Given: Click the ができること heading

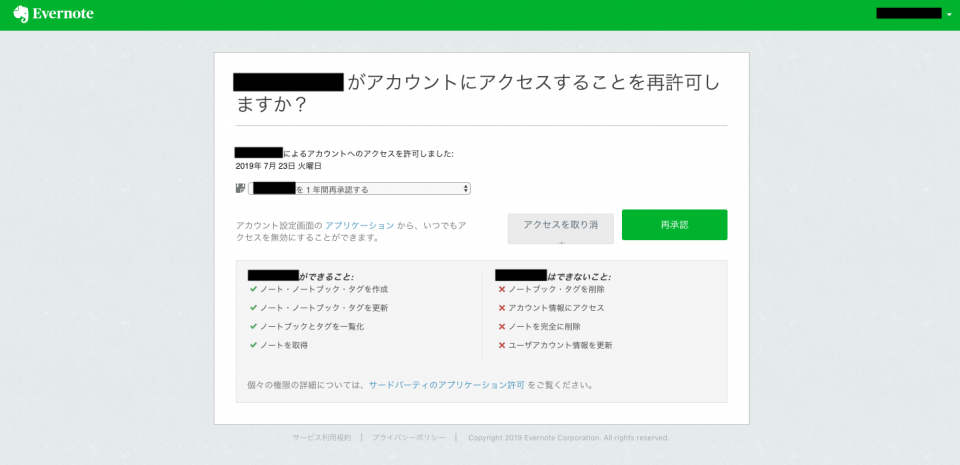Looking at the screenshot, I should pos(326,277).
